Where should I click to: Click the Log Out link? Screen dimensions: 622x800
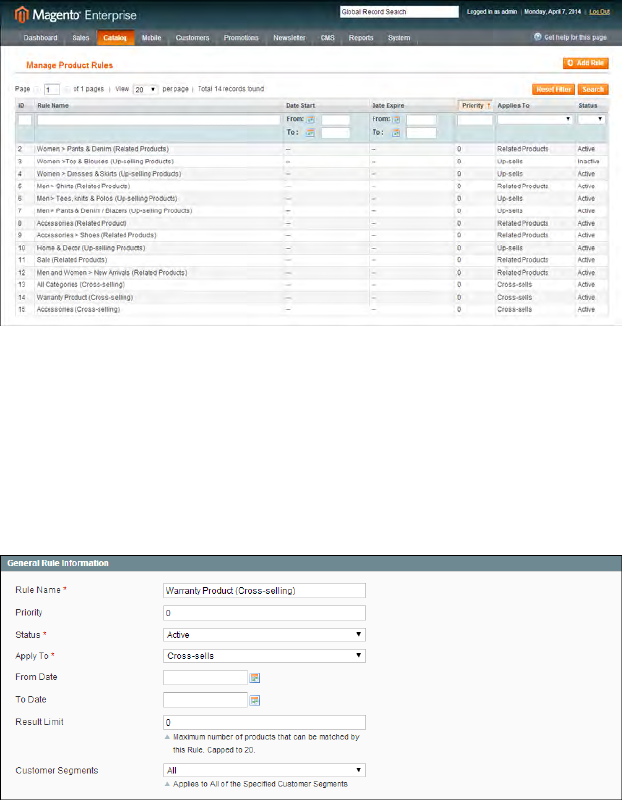click(600, 12)
